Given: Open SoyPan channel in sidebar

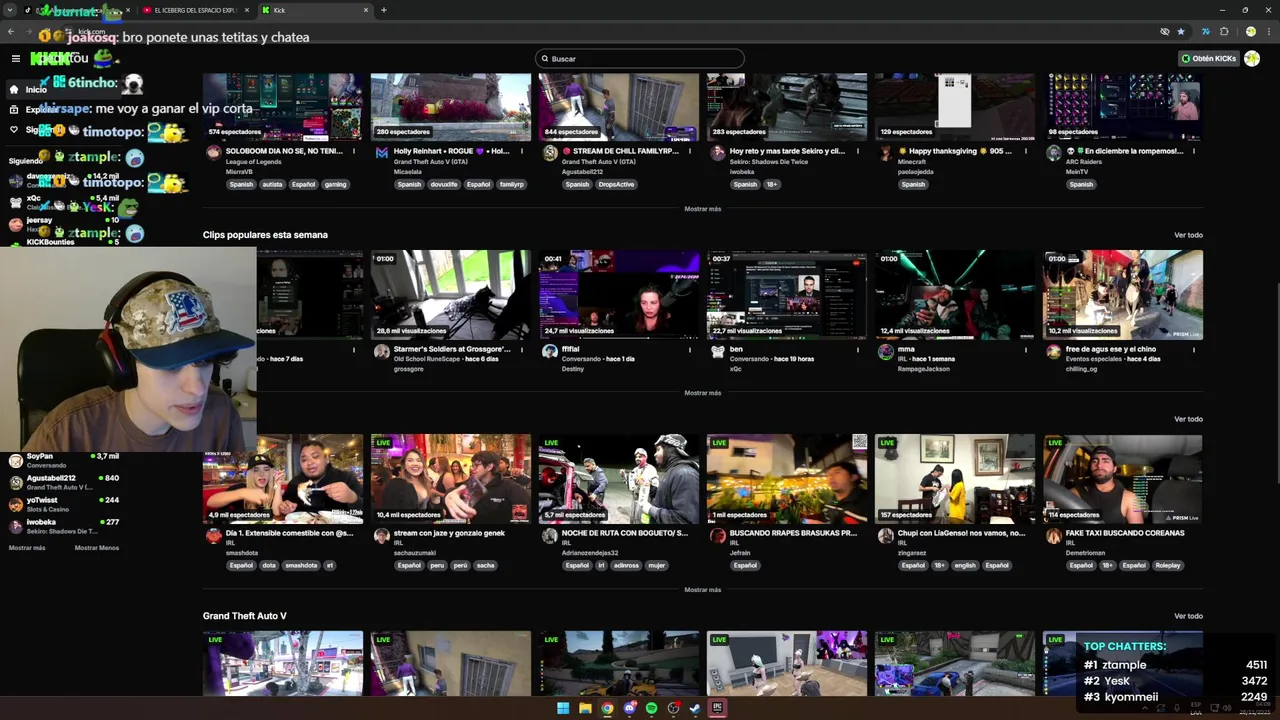Looking at the screenshot, I should pos(64,460).
